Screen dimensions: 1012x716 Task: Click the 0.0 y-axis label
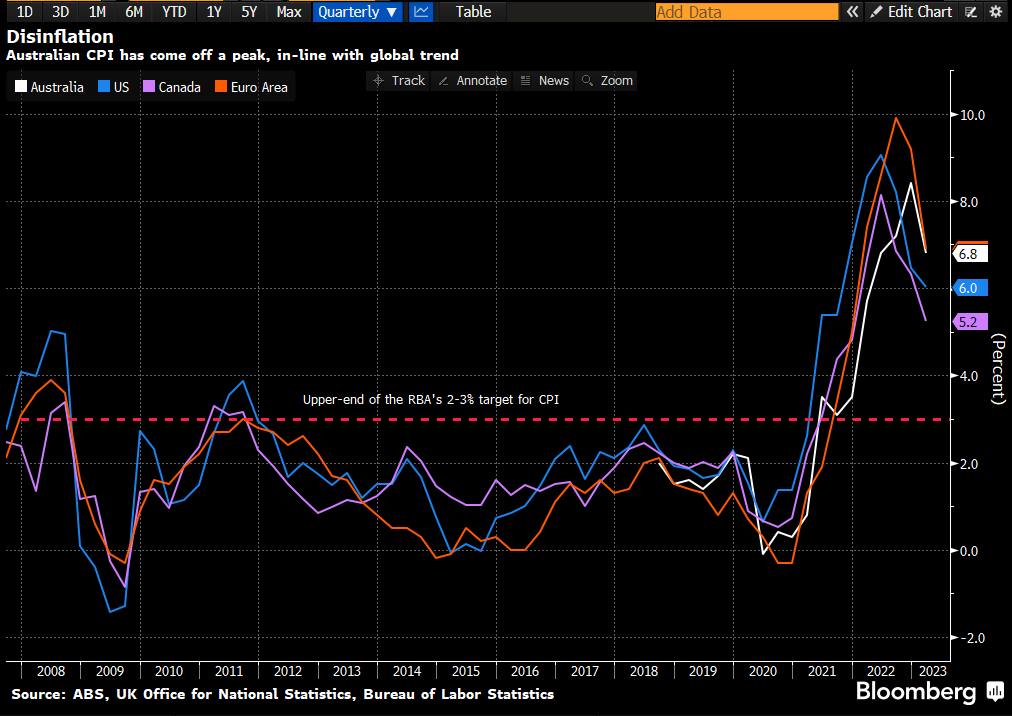pos(969,551)
